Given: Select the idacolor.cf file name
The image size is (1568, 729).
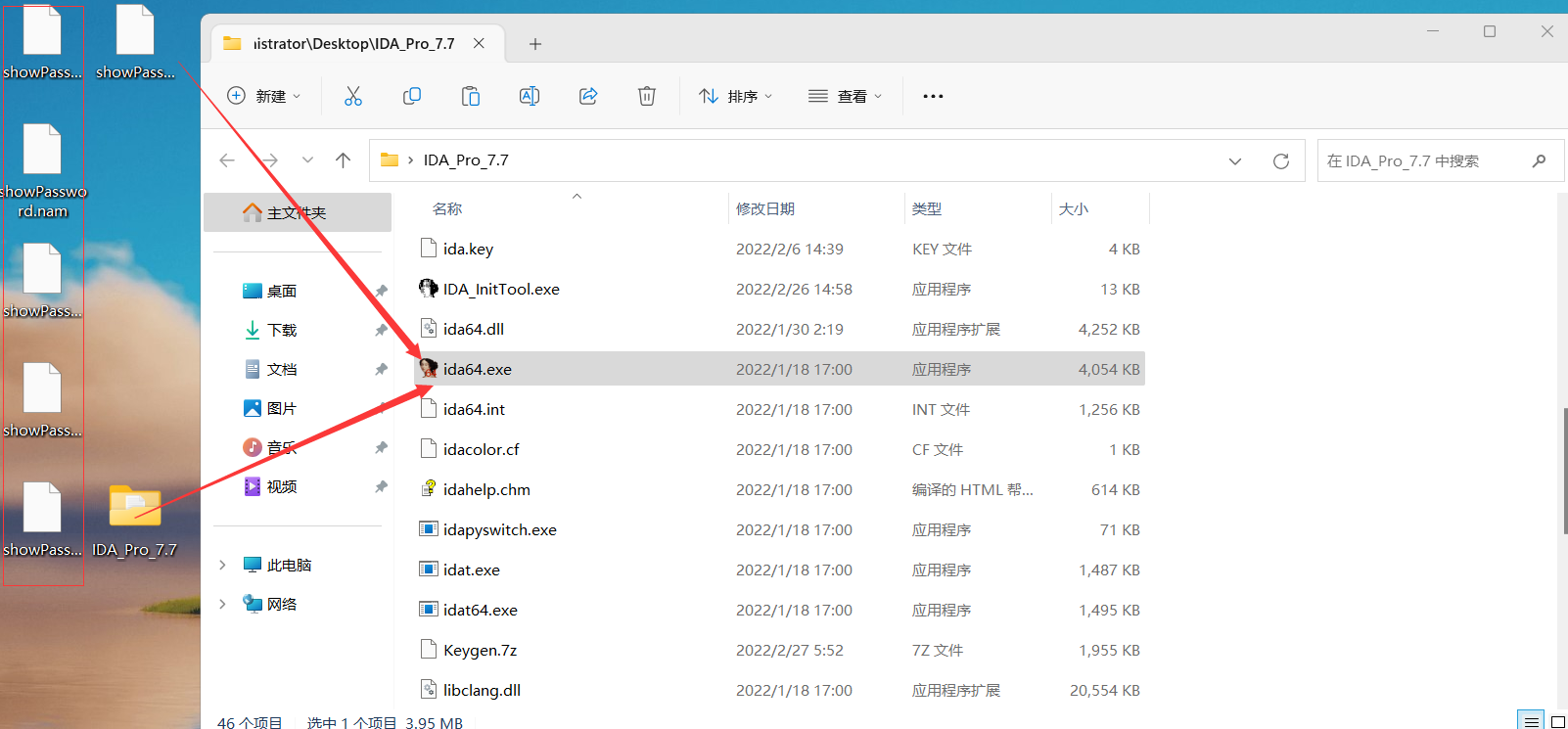Looking at the screenshot, I should pos(481,449).
